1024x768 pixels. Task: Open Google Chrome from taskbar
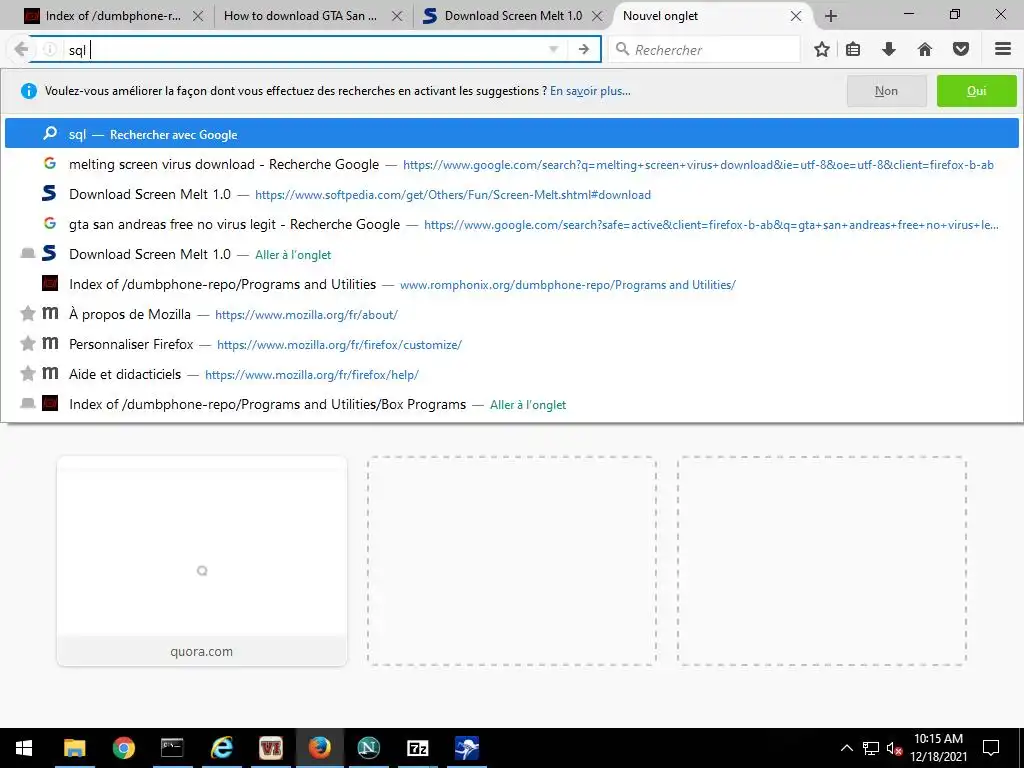[x=123, y=748]
